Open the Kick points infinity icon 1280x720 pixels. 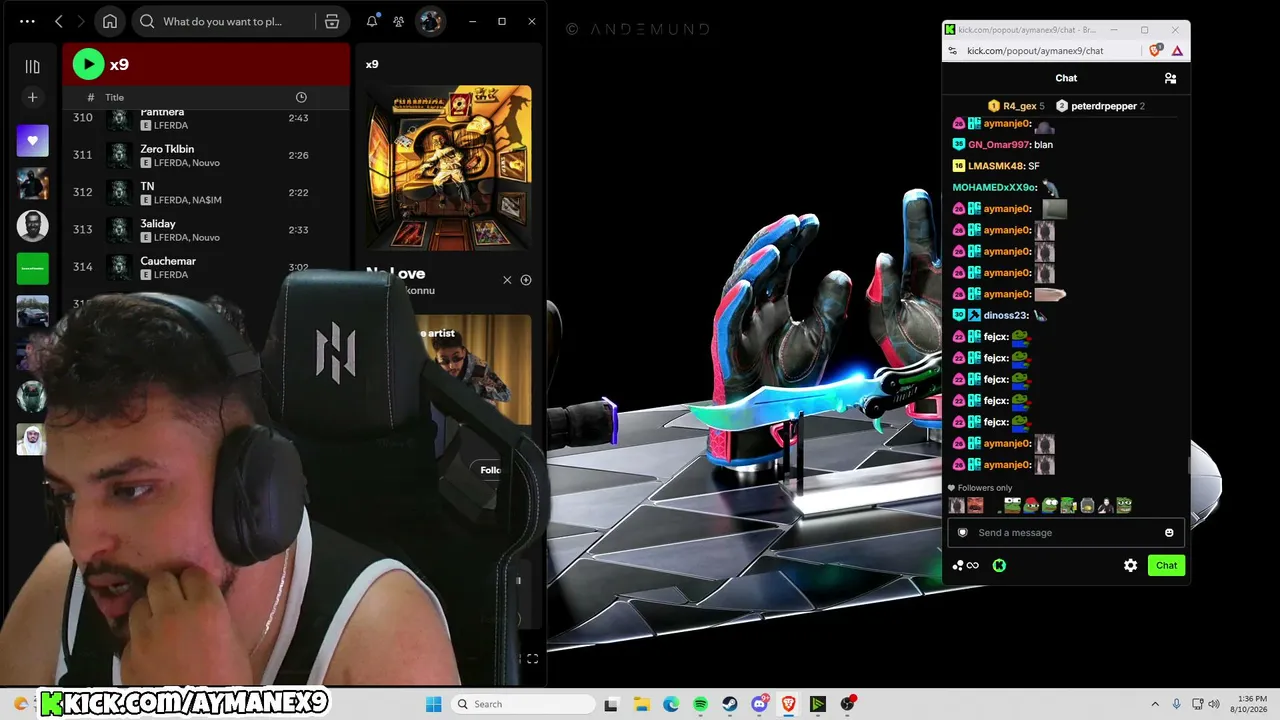[966, 566]
